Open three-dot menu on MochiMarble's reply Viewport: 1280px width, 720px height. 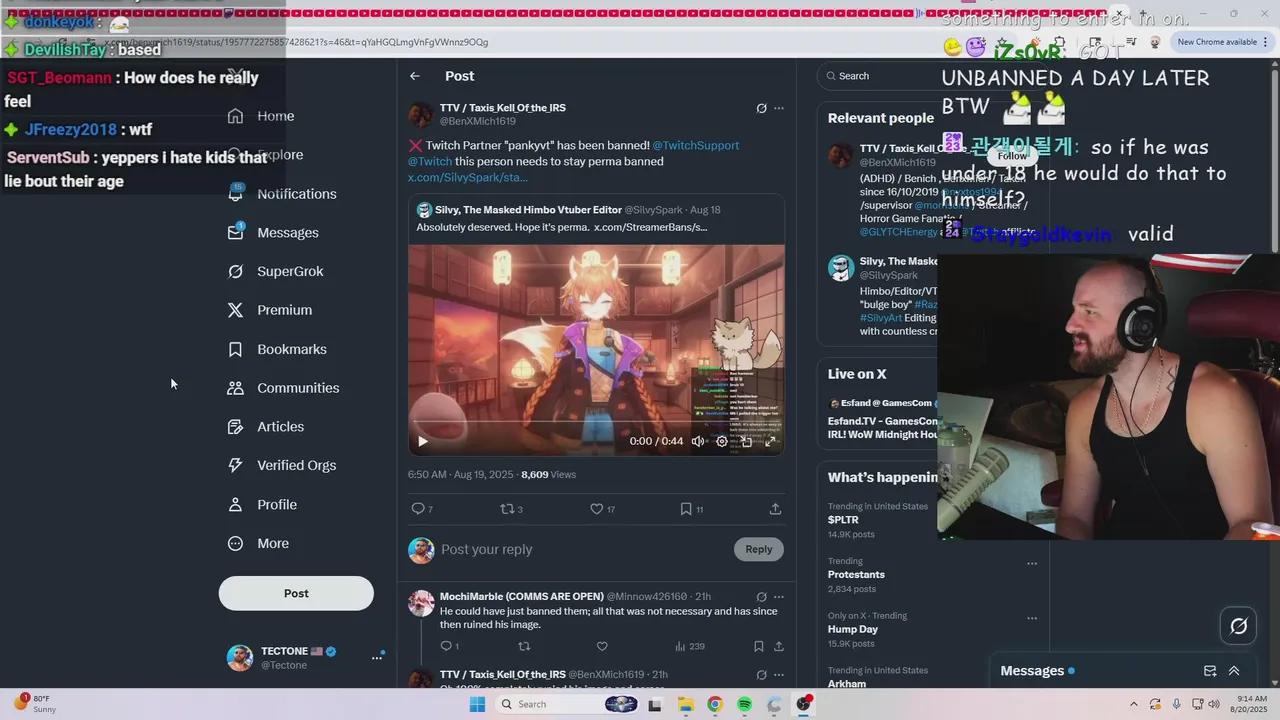(x=779, y=597)
